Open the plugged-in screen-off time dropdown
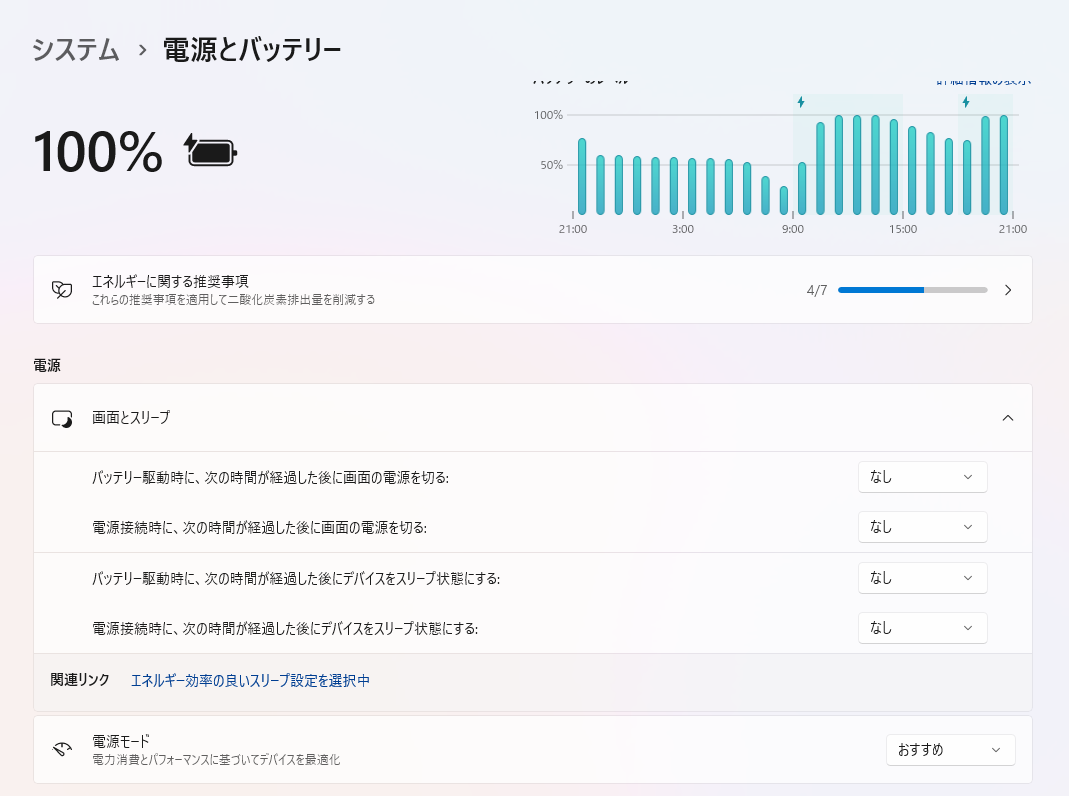1069x796 pixels. coord(922,527)
